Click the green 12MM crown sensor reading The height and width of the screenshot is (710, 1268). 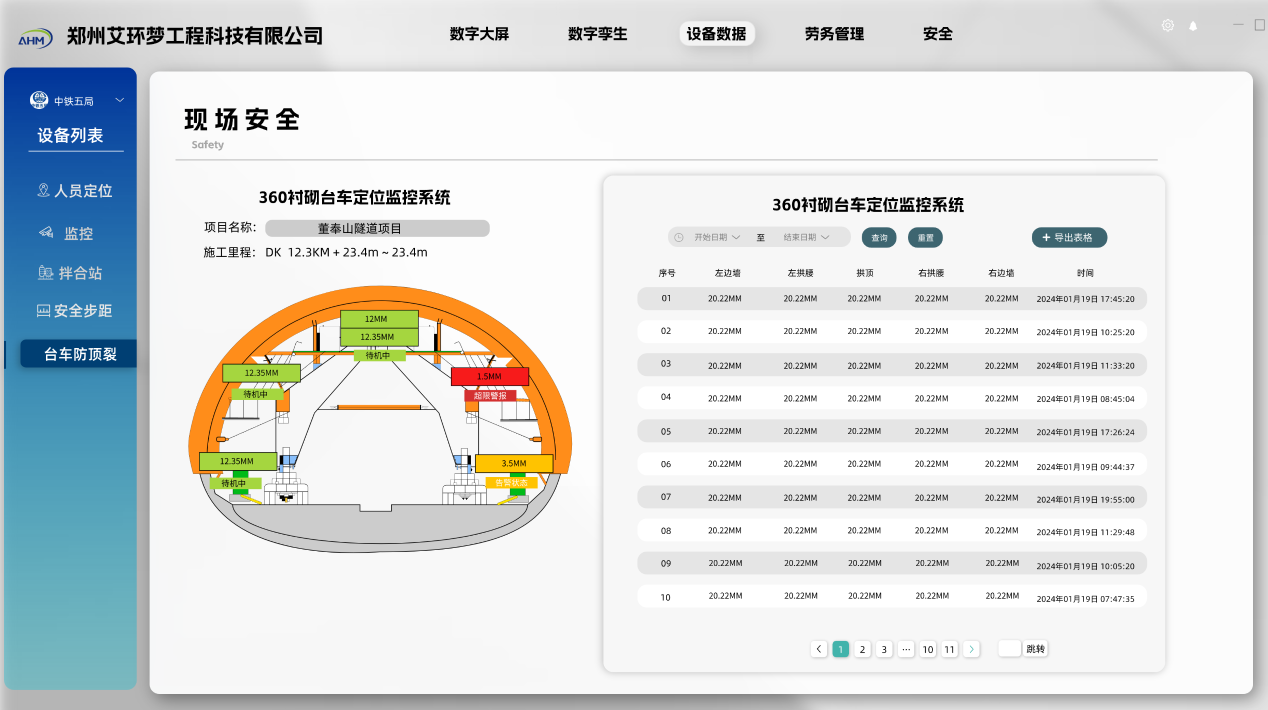tap(379, 319)
